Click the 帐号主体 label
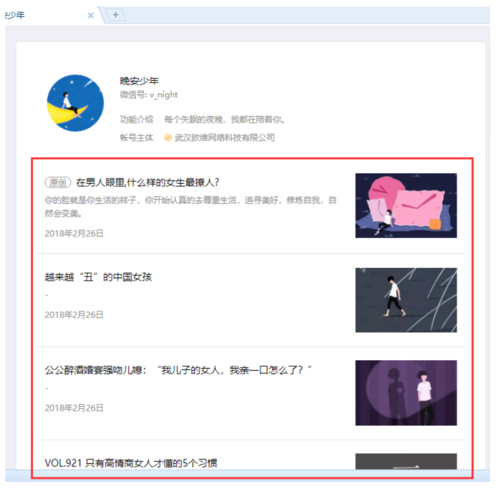This screenshot has height=491, width=500. 136,137
